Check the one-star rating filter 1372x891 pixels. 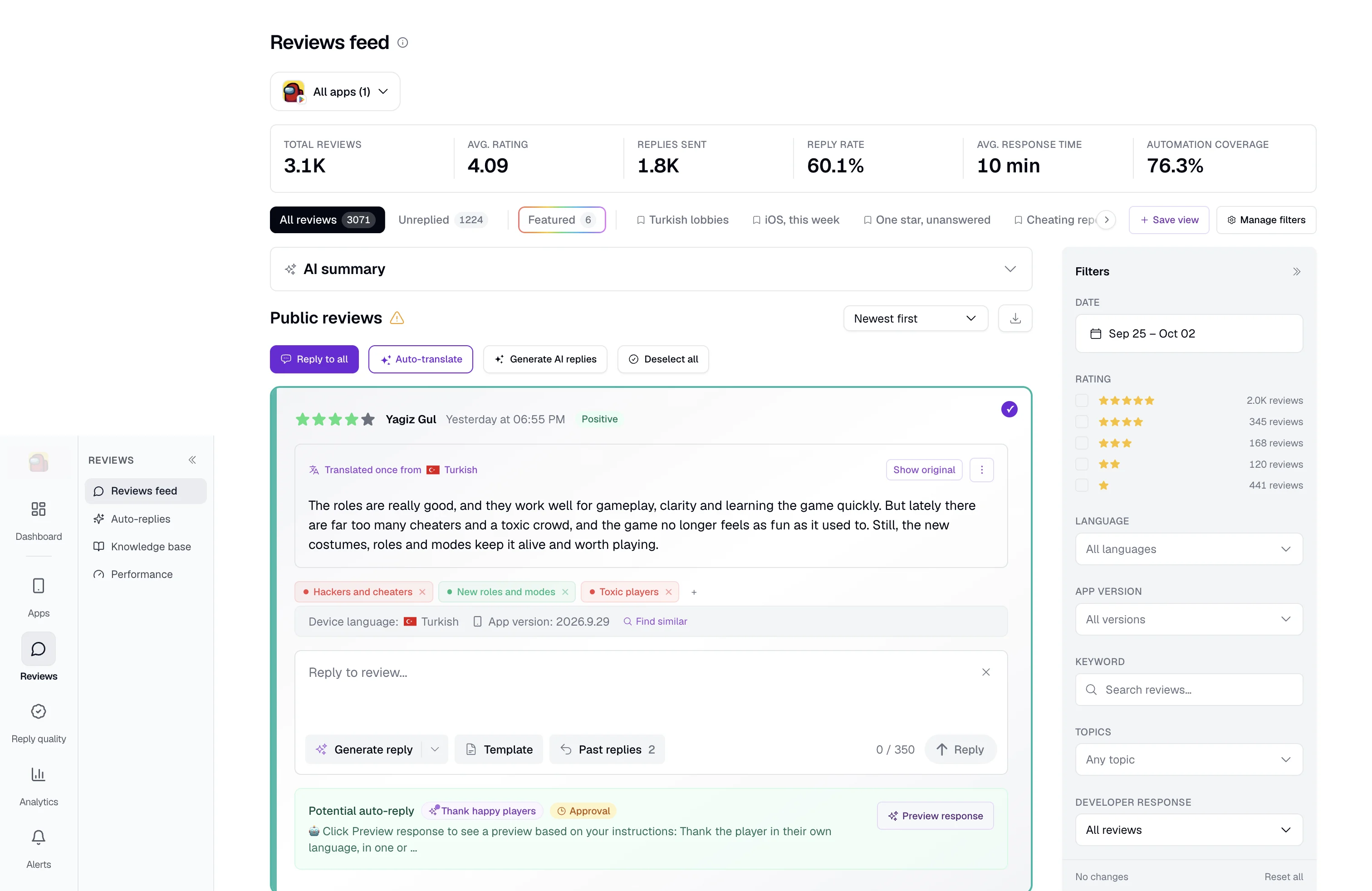click(1082, 485)
